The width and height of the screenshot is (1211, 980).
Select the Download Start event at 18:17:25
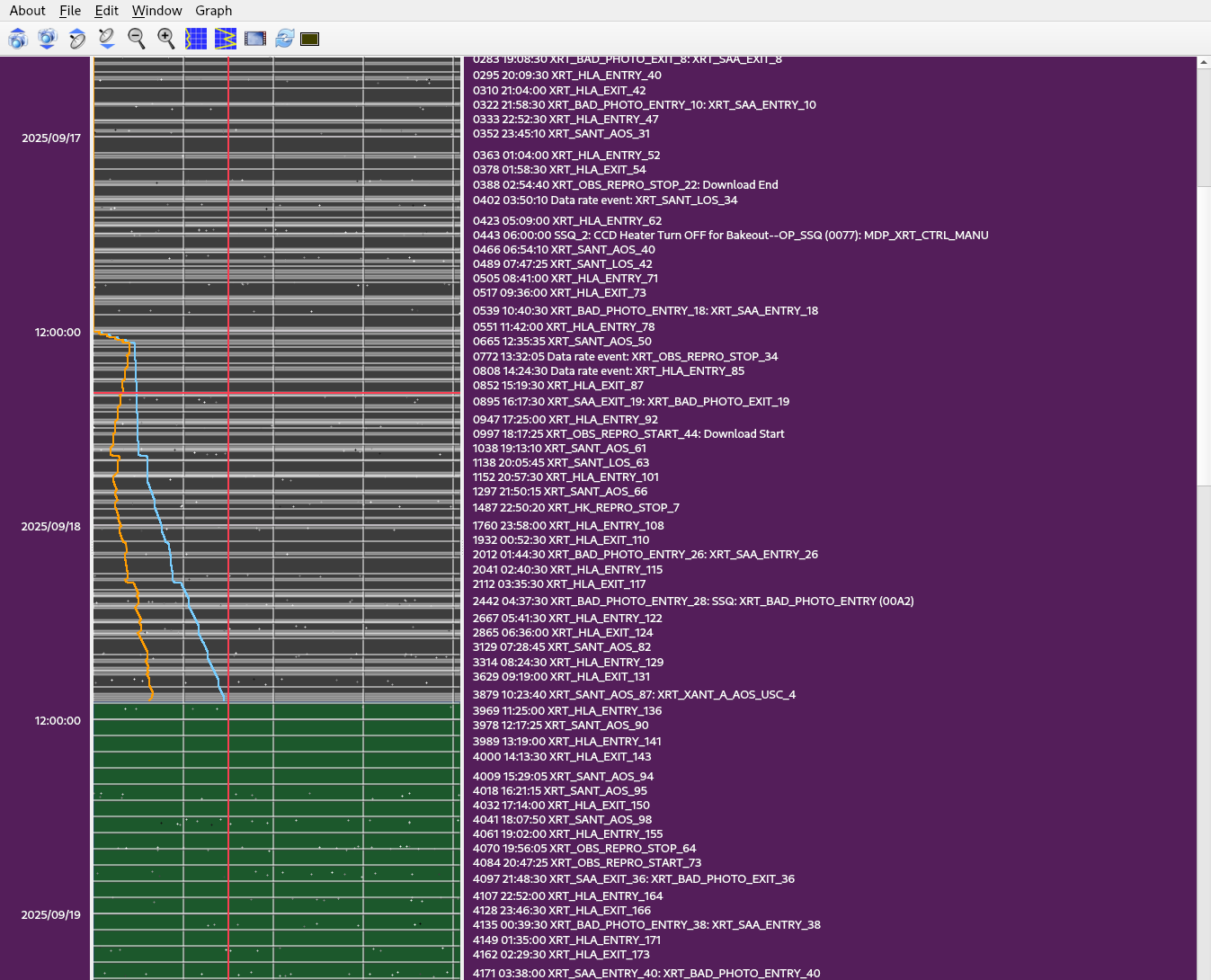(x=628, y=434)
